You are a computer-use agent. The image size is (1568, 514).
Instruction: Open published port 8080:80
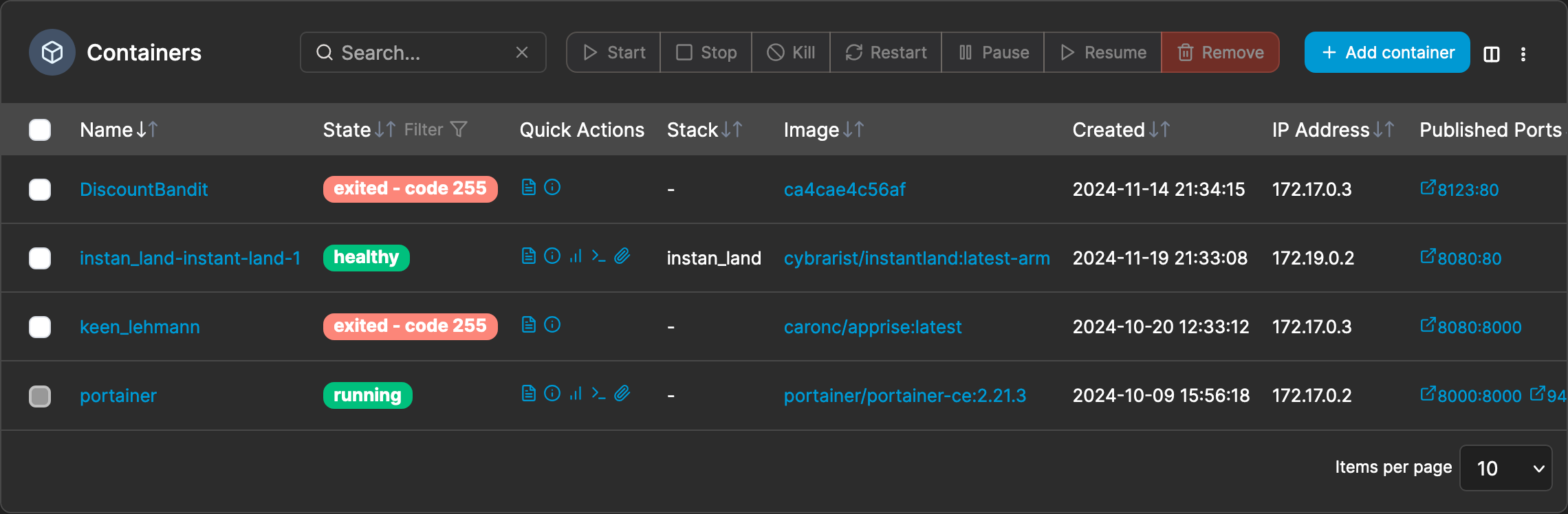point(1461,258)
